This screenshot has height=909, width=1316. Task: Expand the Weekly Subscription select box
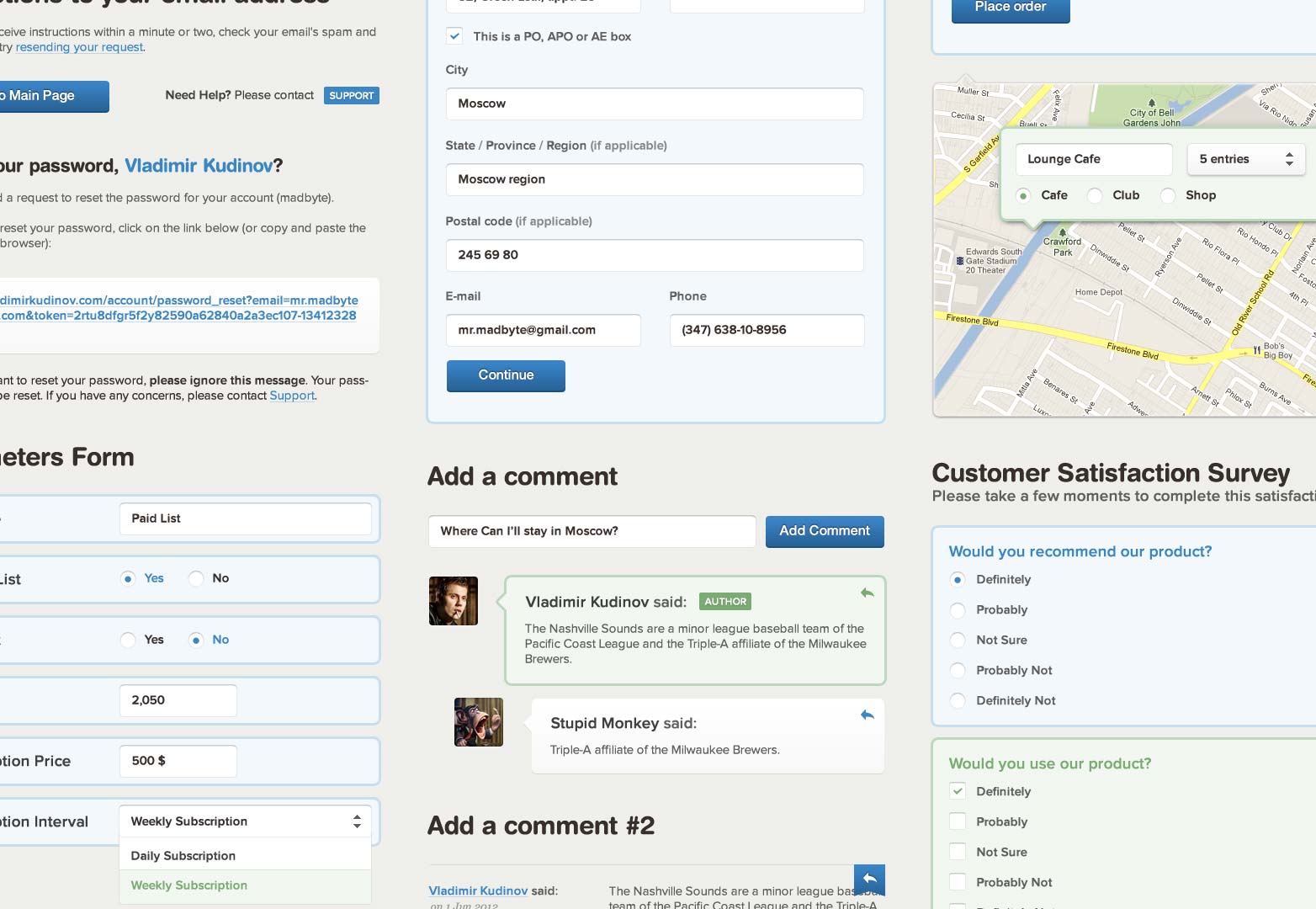tap(246, 821)
